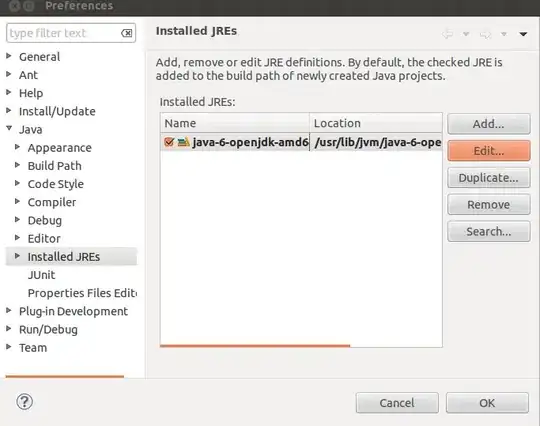Expand the Install/Update tree node
This screenshot has height=426, width=540.
[x=9, y=111]
